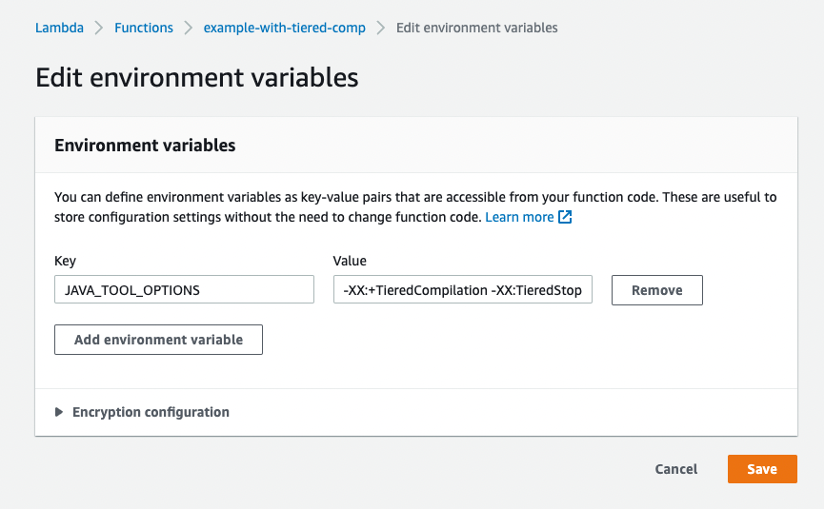This screenshot has width=824, height=510.
Task: Click the Value column label
Action: pyautogui.click(x=350, y=260)
